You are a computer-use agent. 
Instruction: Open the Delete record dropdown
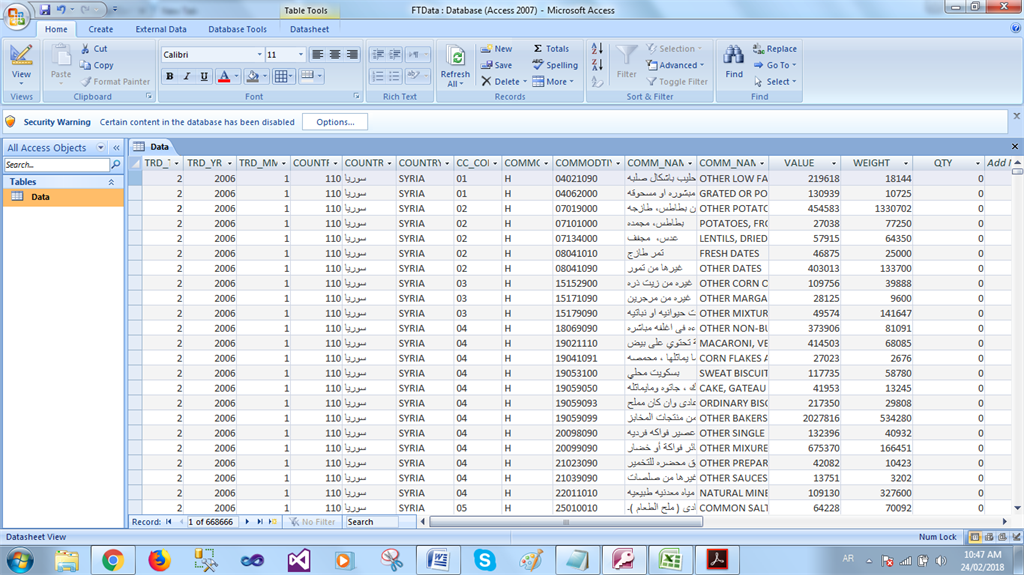pyautogui.click(x=524, y=82)
